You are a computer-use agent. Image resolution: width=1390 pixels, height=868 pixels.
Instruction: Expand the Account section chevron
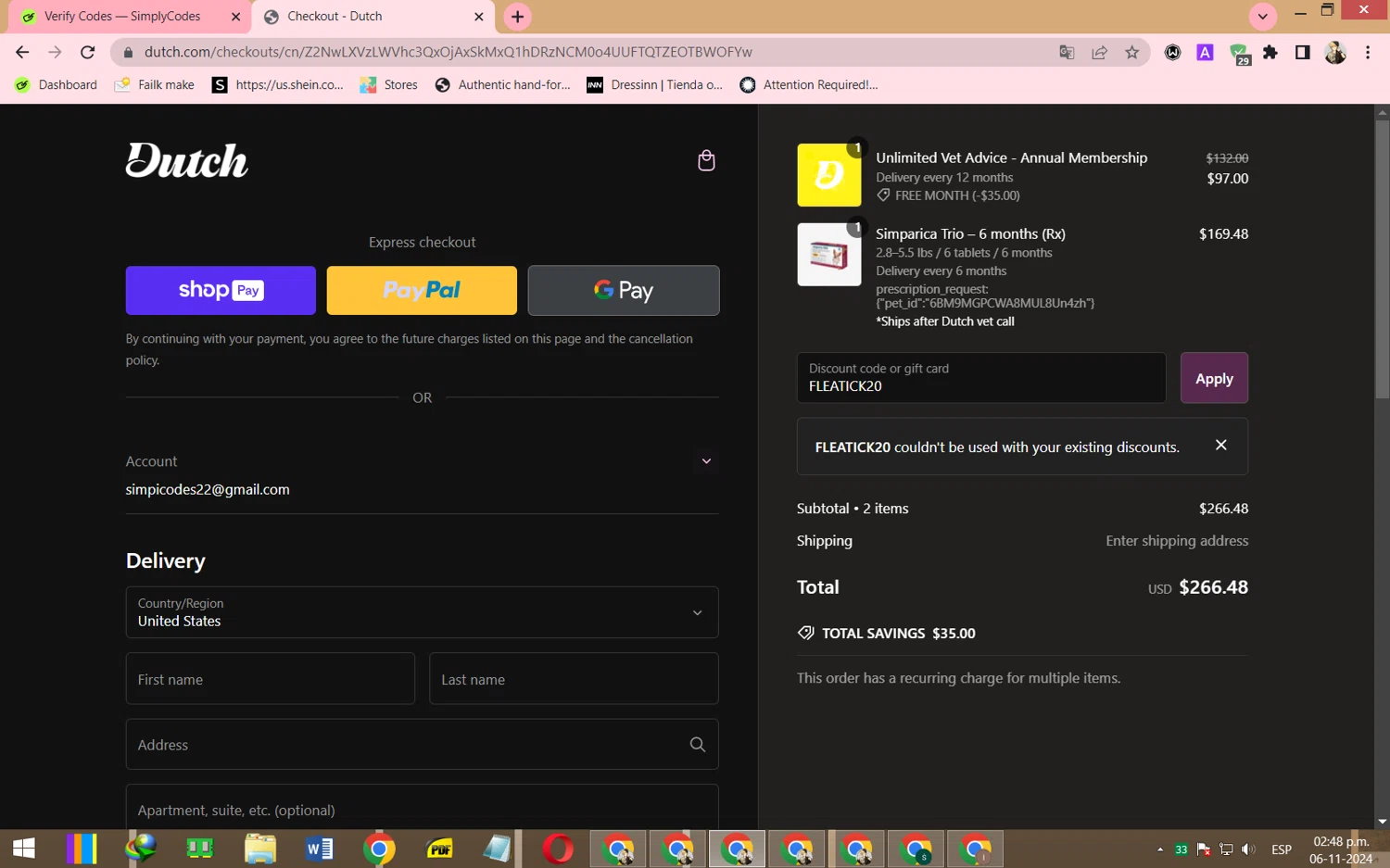[706, 461]
